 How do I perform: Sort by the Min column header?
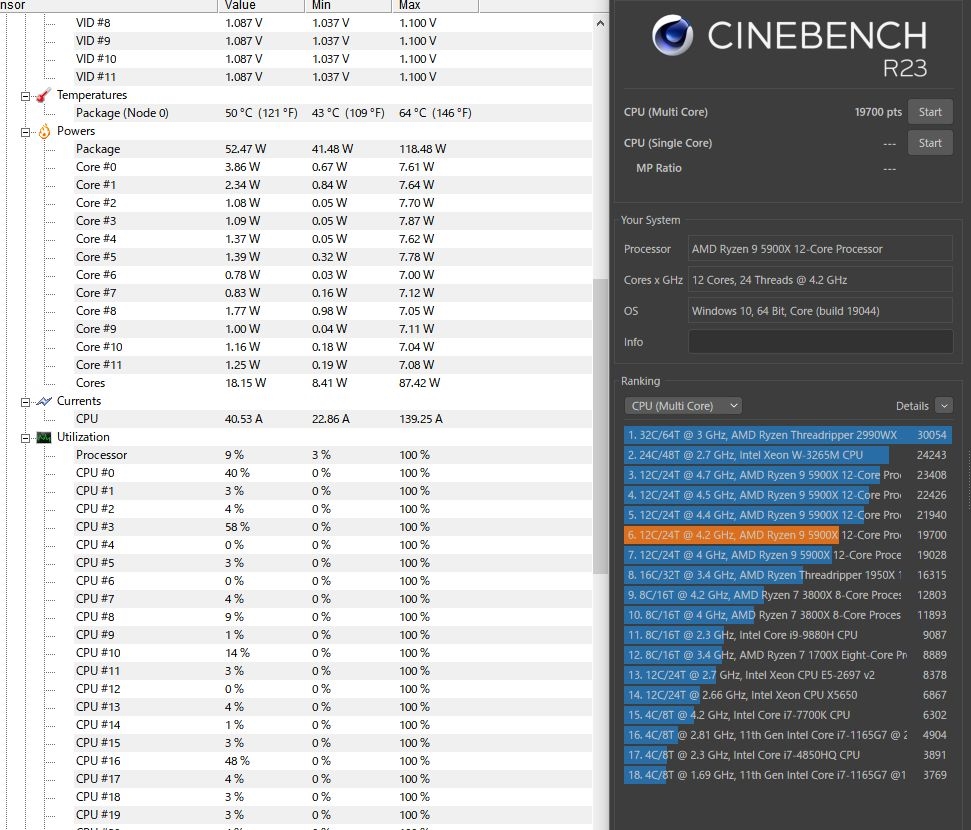[348, 6]
